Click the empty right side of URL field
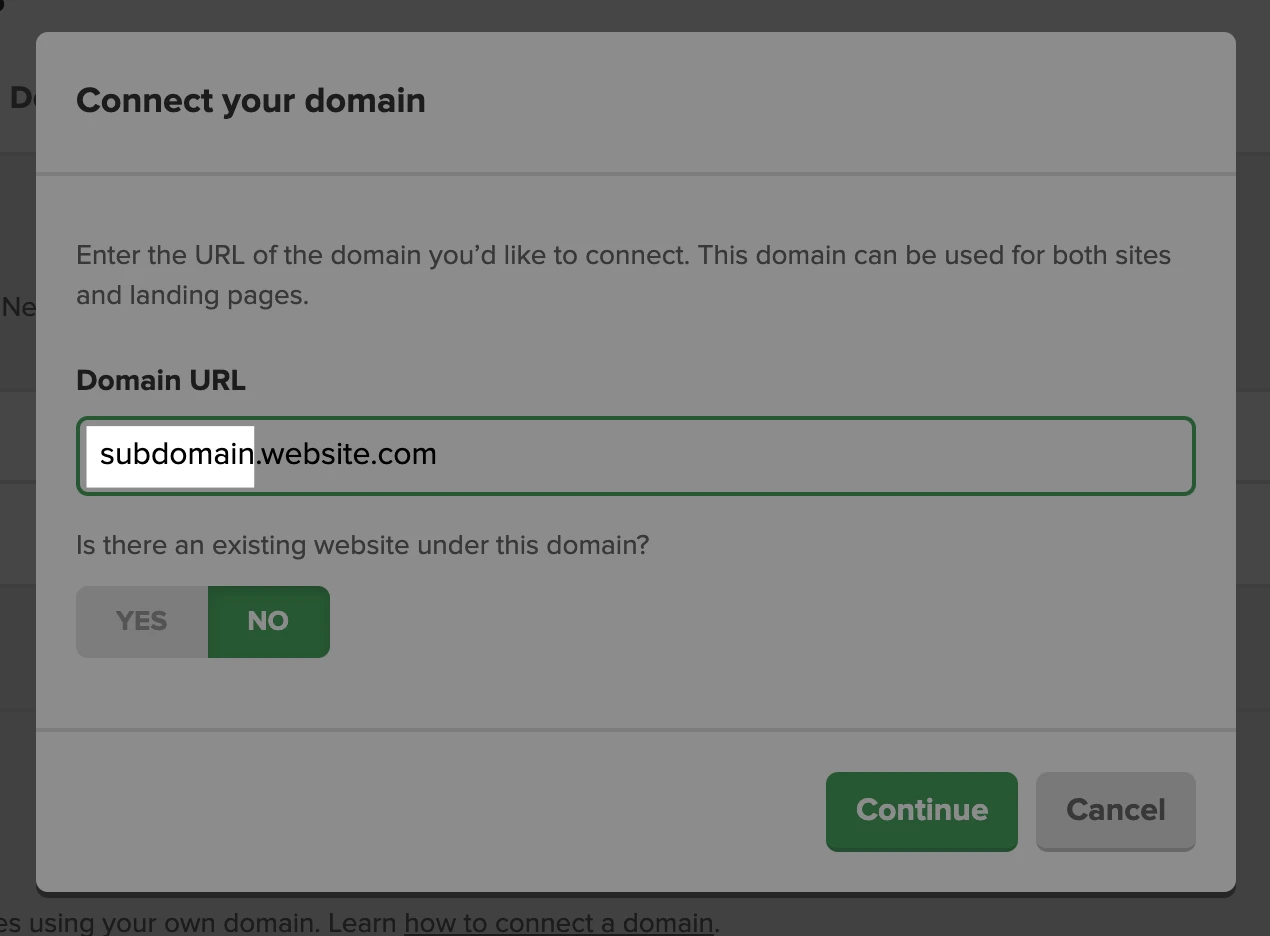The height and width of the screenshot is (936, 1270). pos(850,456)
